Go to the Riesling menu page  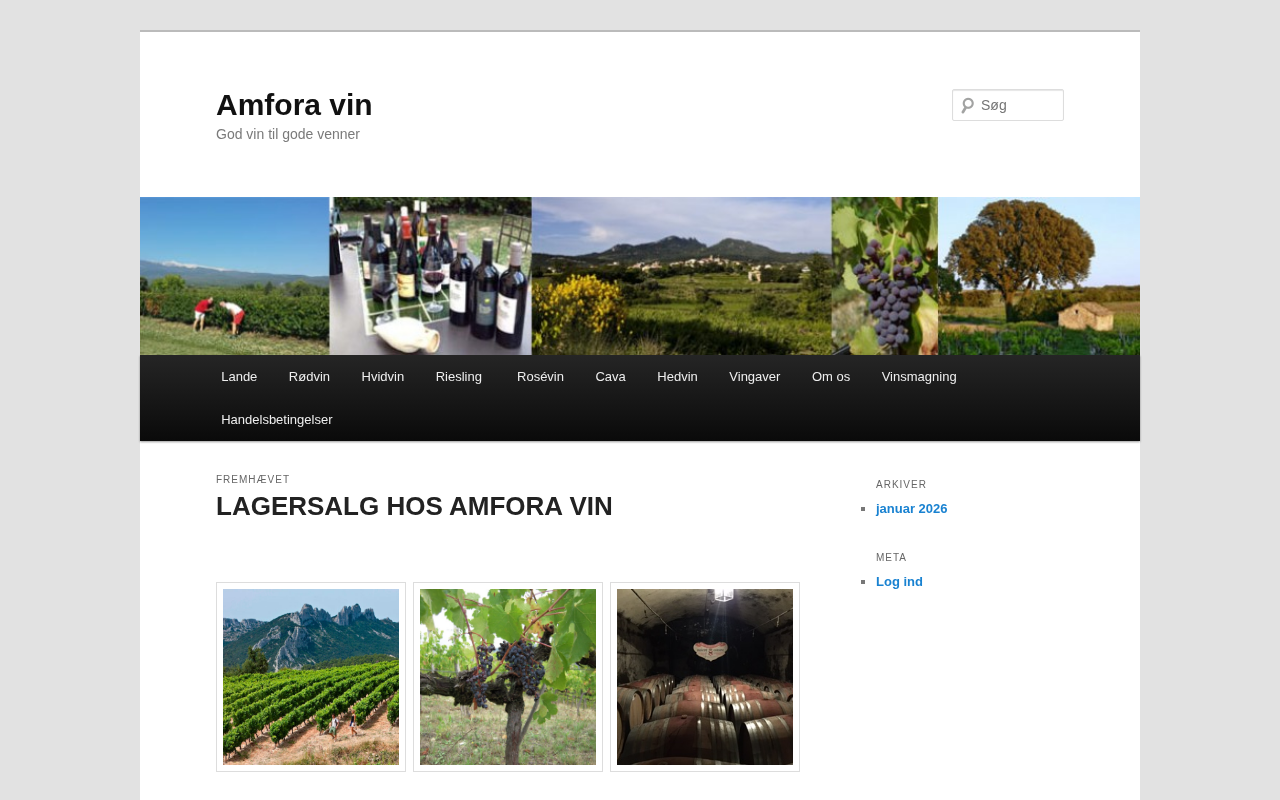[459, 377]
